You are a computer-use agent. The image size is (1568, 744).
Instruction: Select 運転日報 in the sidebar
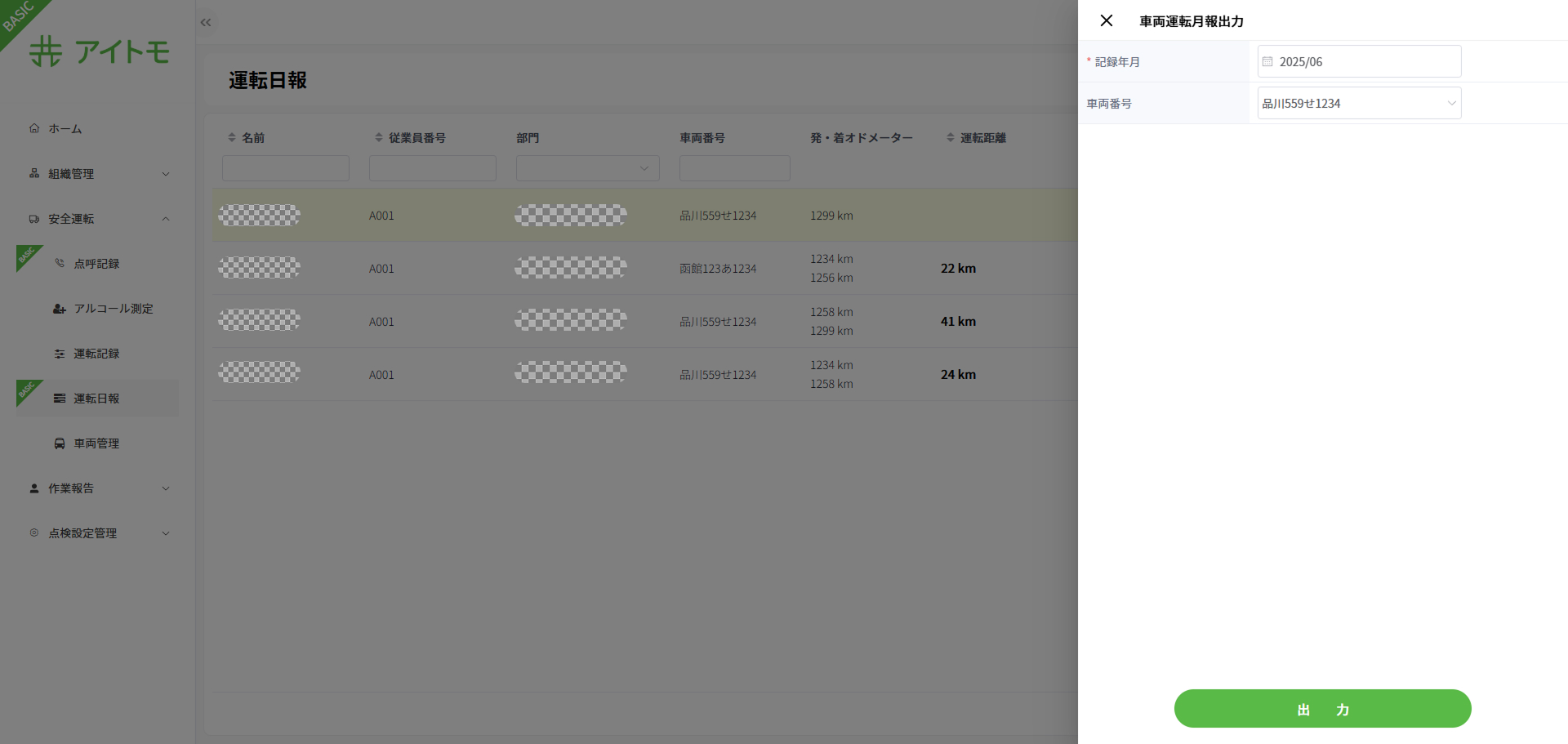click(96, 399)
